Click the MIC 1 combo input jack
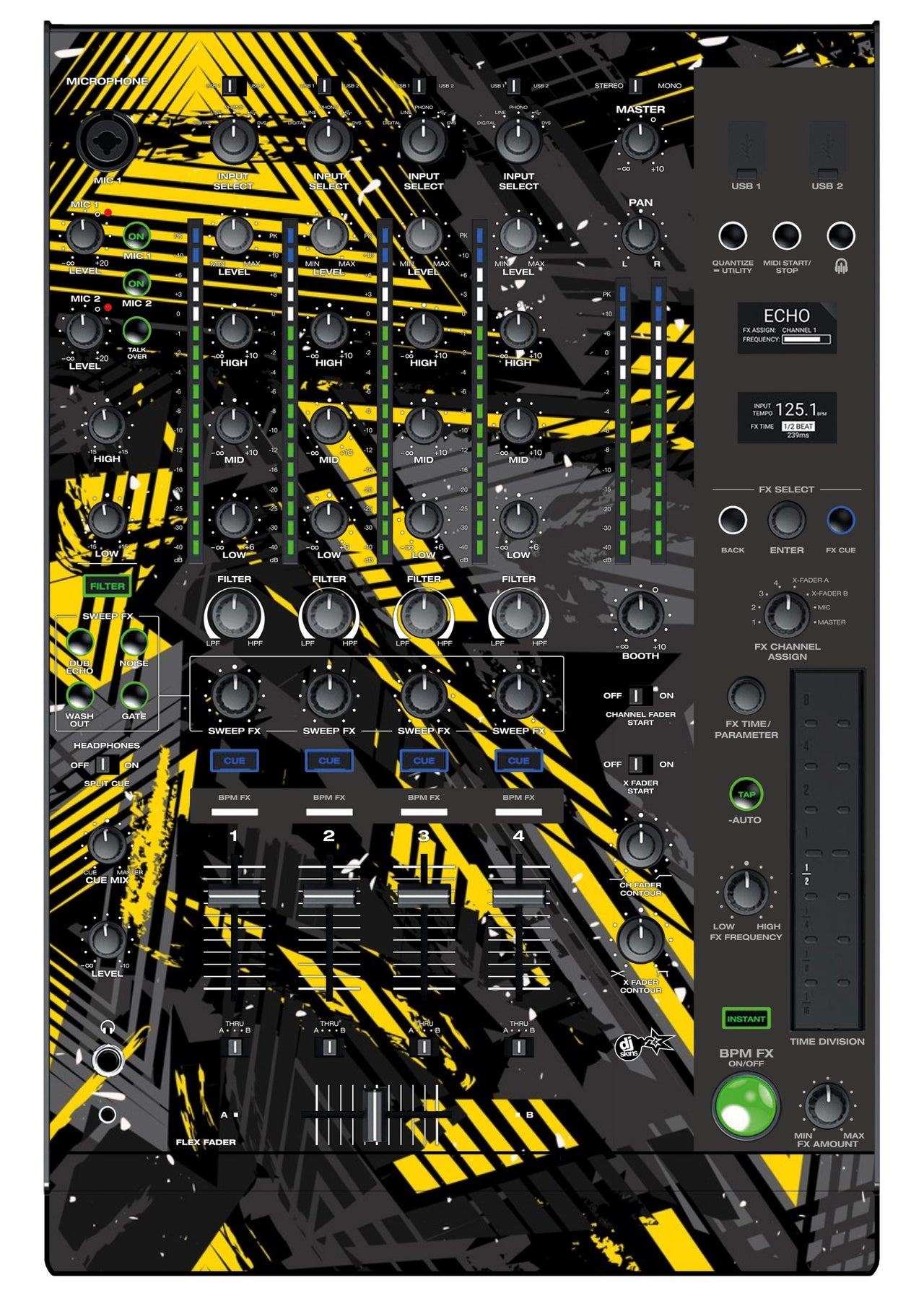Viewport: 924px width, 1314px height. click(107, 141)
